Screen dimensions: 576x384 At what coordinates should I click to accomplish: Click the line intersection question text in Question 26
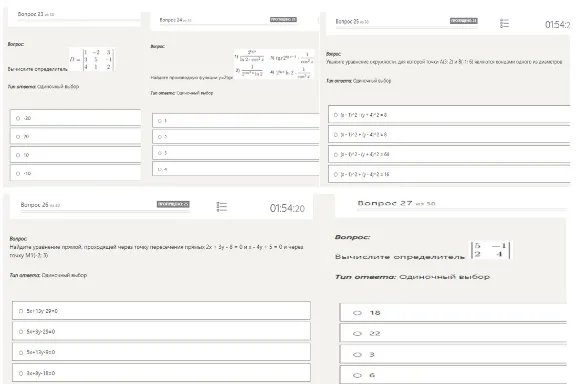click(x=156, y=251)
